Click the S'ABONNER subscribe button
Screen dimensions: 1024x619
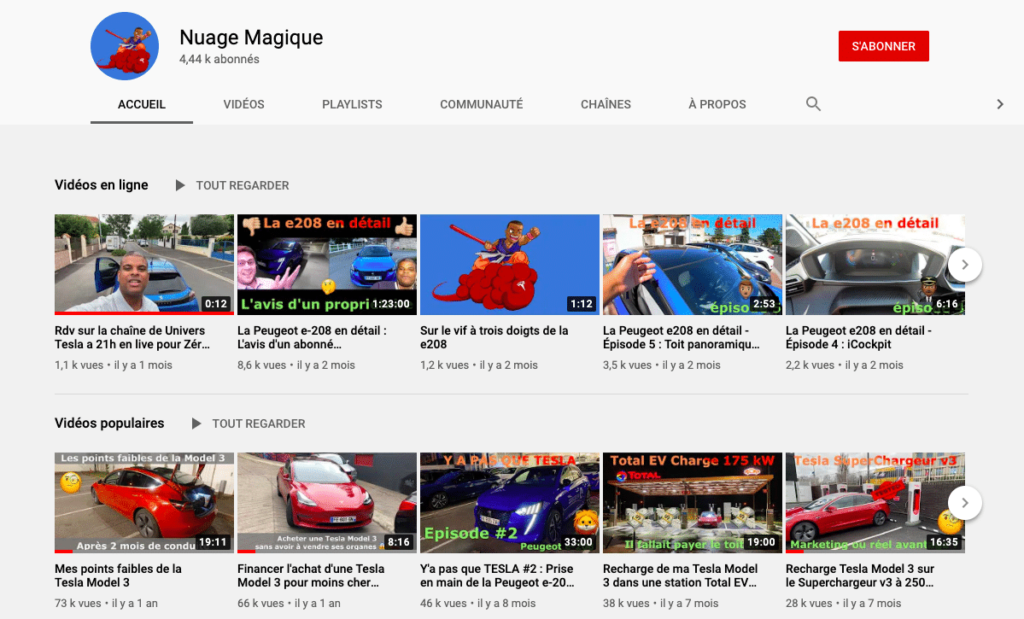[x=884, y=46]
